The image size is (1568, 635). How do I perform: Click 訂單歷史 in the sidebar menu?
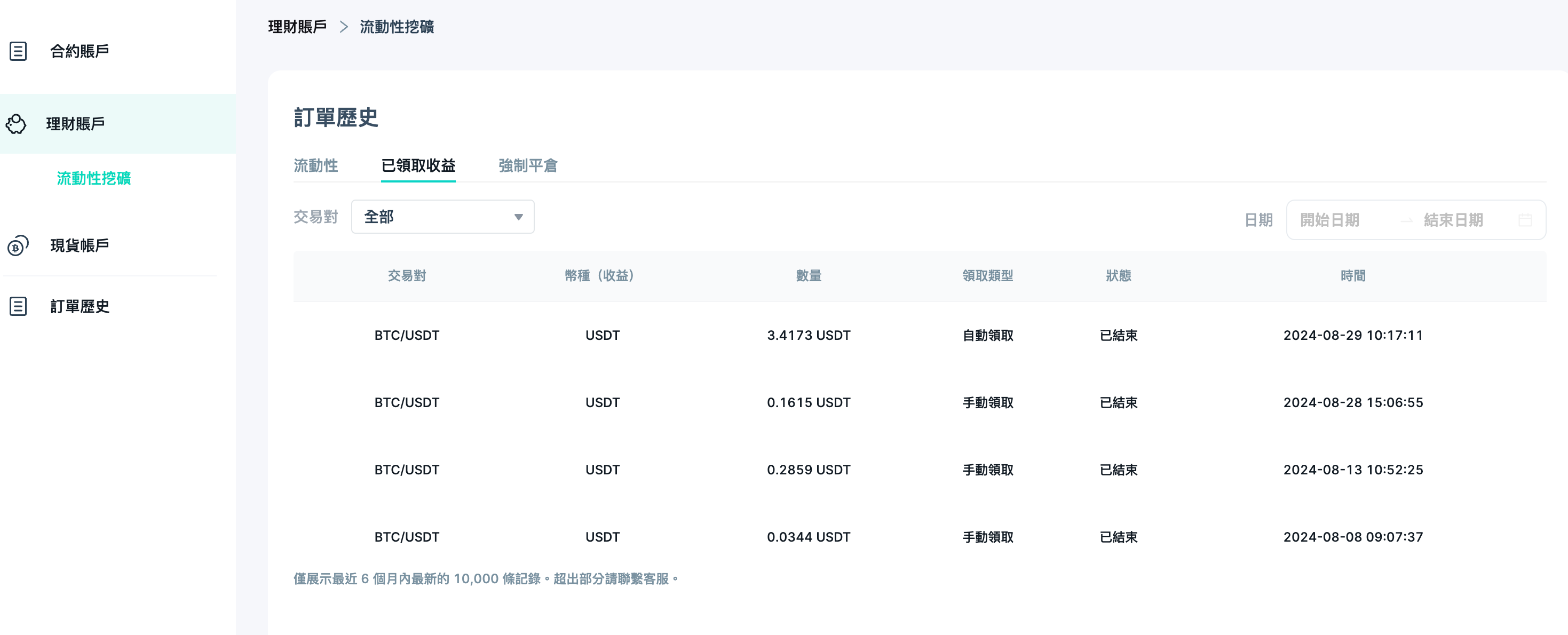(80, 307)
